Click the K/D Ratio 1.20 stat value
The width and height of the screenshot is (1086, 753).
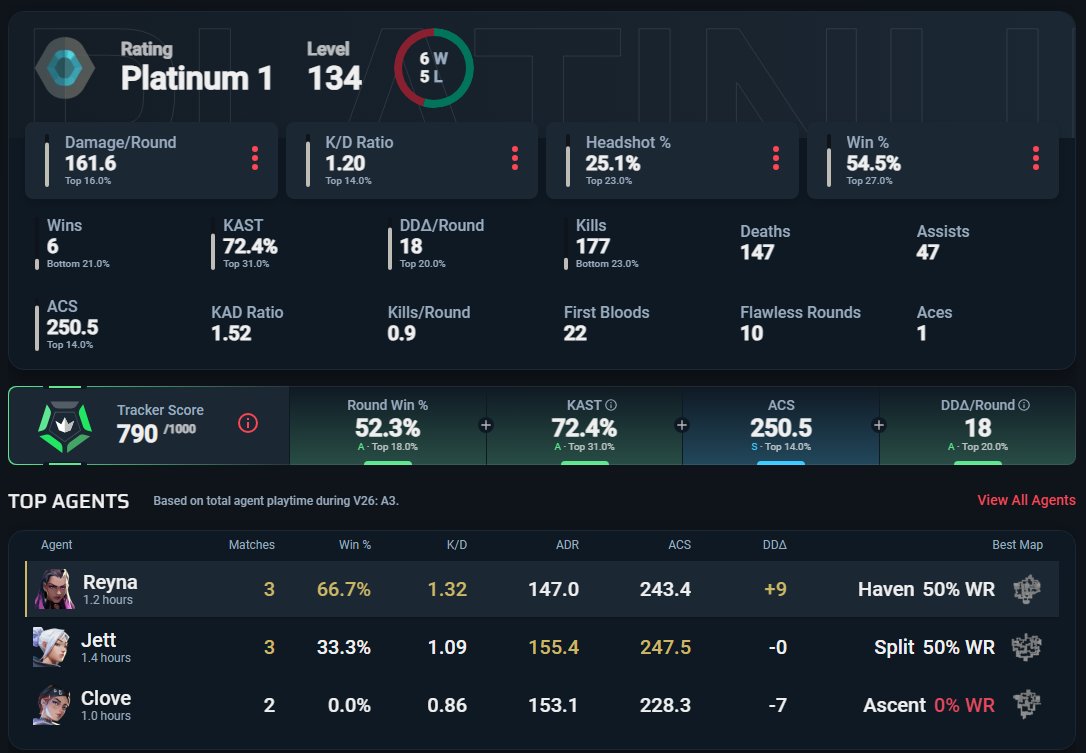tap(345, 163)
